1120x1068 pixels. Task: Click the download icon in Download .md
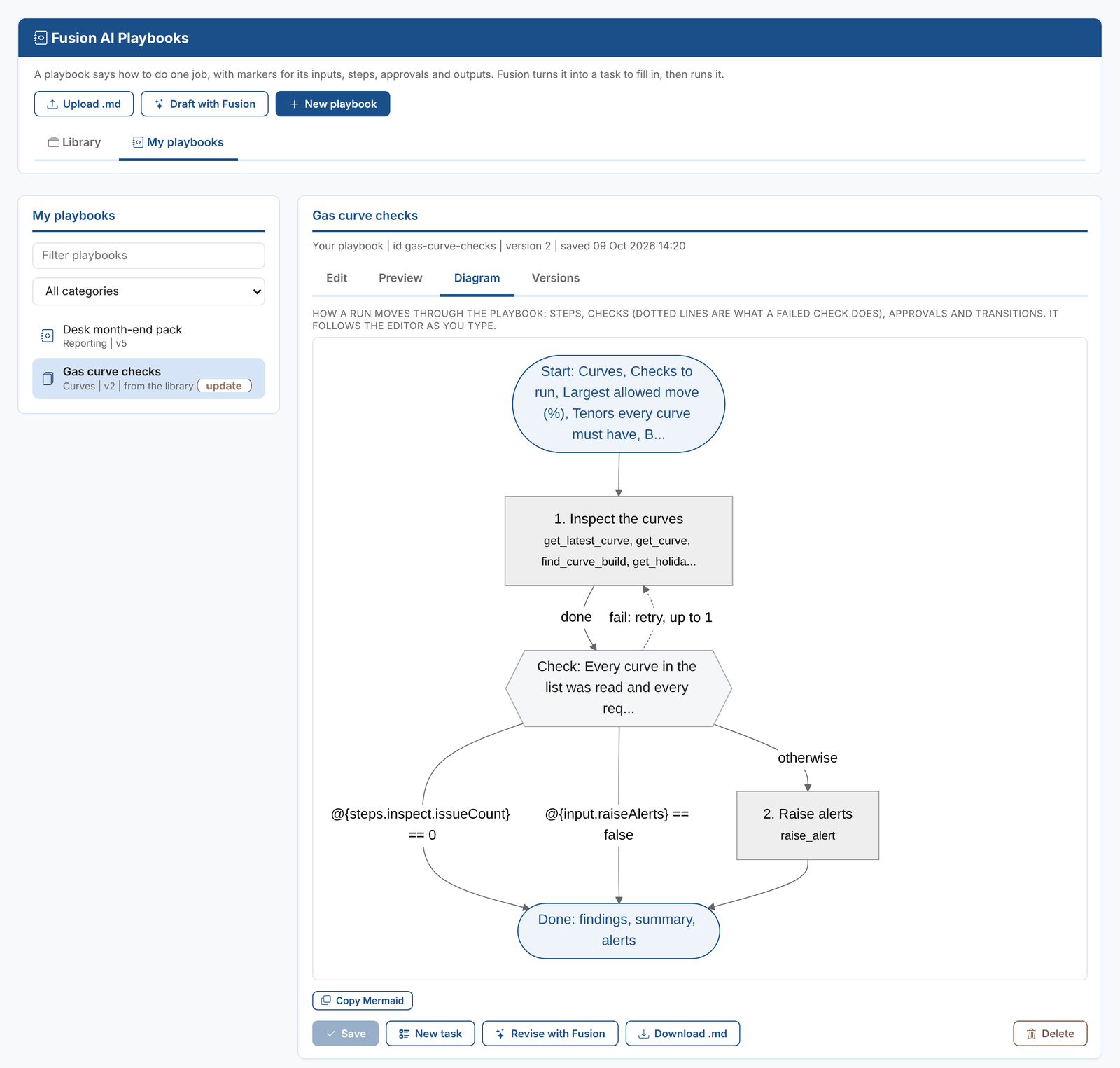pyautogui.click(x=643, y=1034)
